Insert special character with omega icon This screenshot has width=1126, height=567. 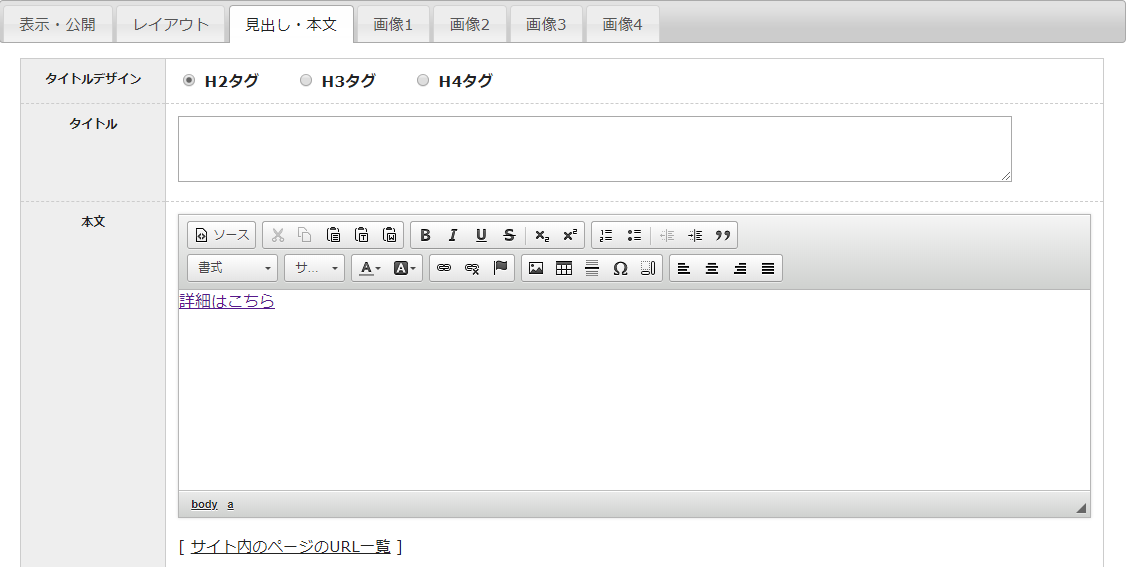point(620,268)
